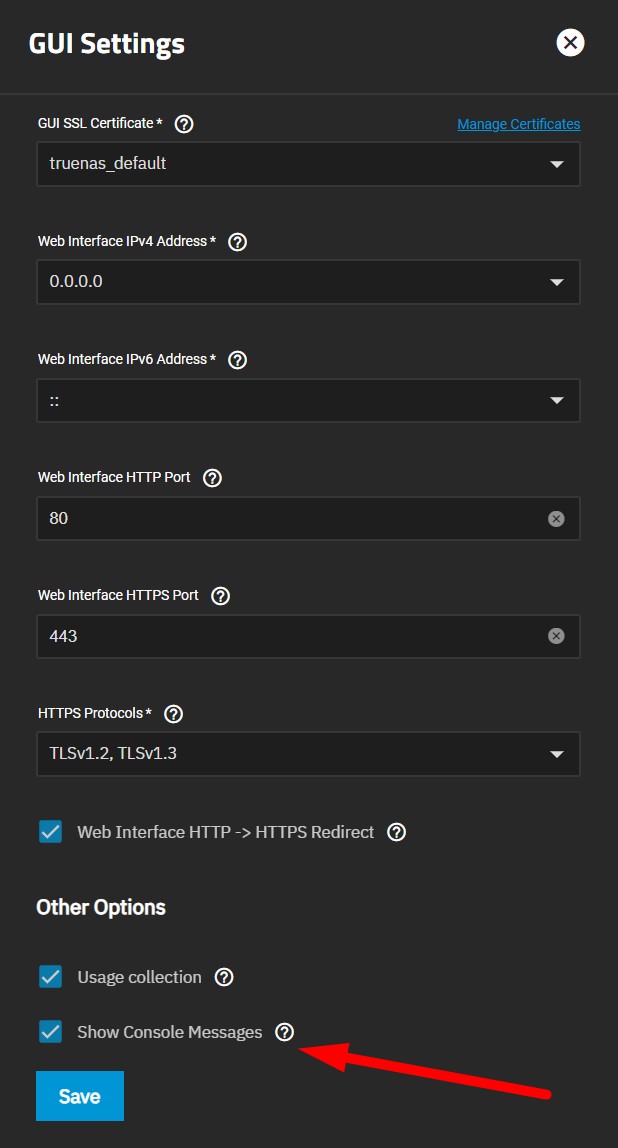
Task: Expand the truenas_default certificate dropdown
Action: pos(308,164)
